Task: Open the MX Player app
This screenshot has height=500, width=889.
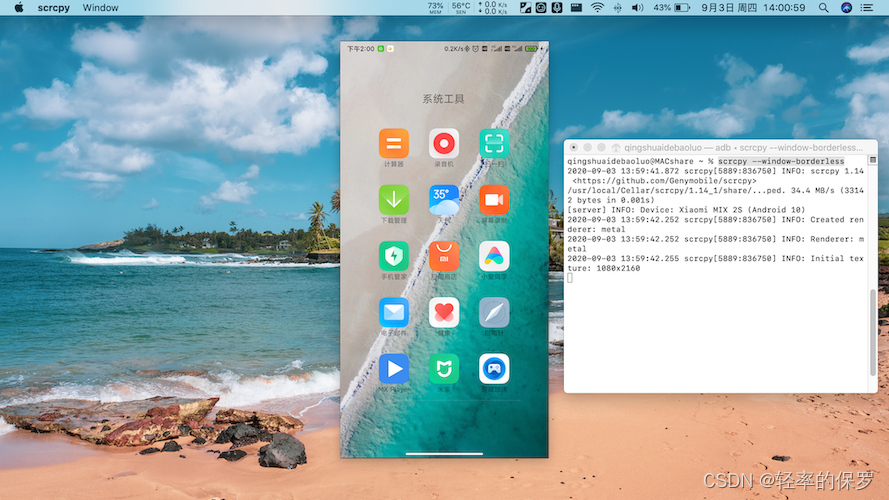Action: pyautogui.click(x=393, y=369)
